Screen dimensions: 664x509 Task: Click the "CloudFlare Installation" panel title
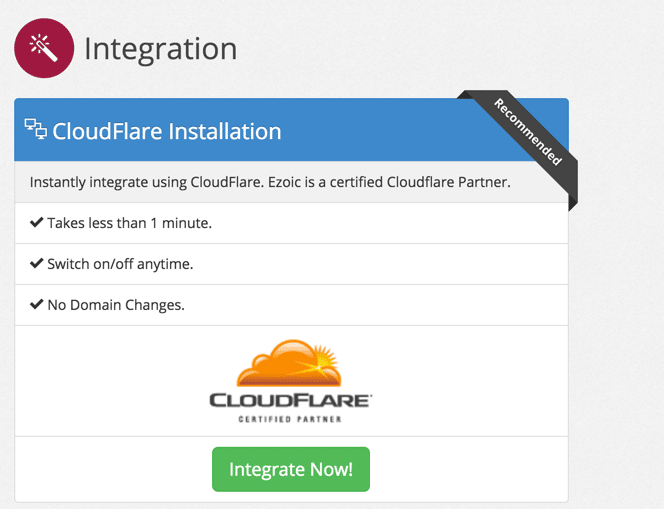pyautogui.click(x=166, y=131)
